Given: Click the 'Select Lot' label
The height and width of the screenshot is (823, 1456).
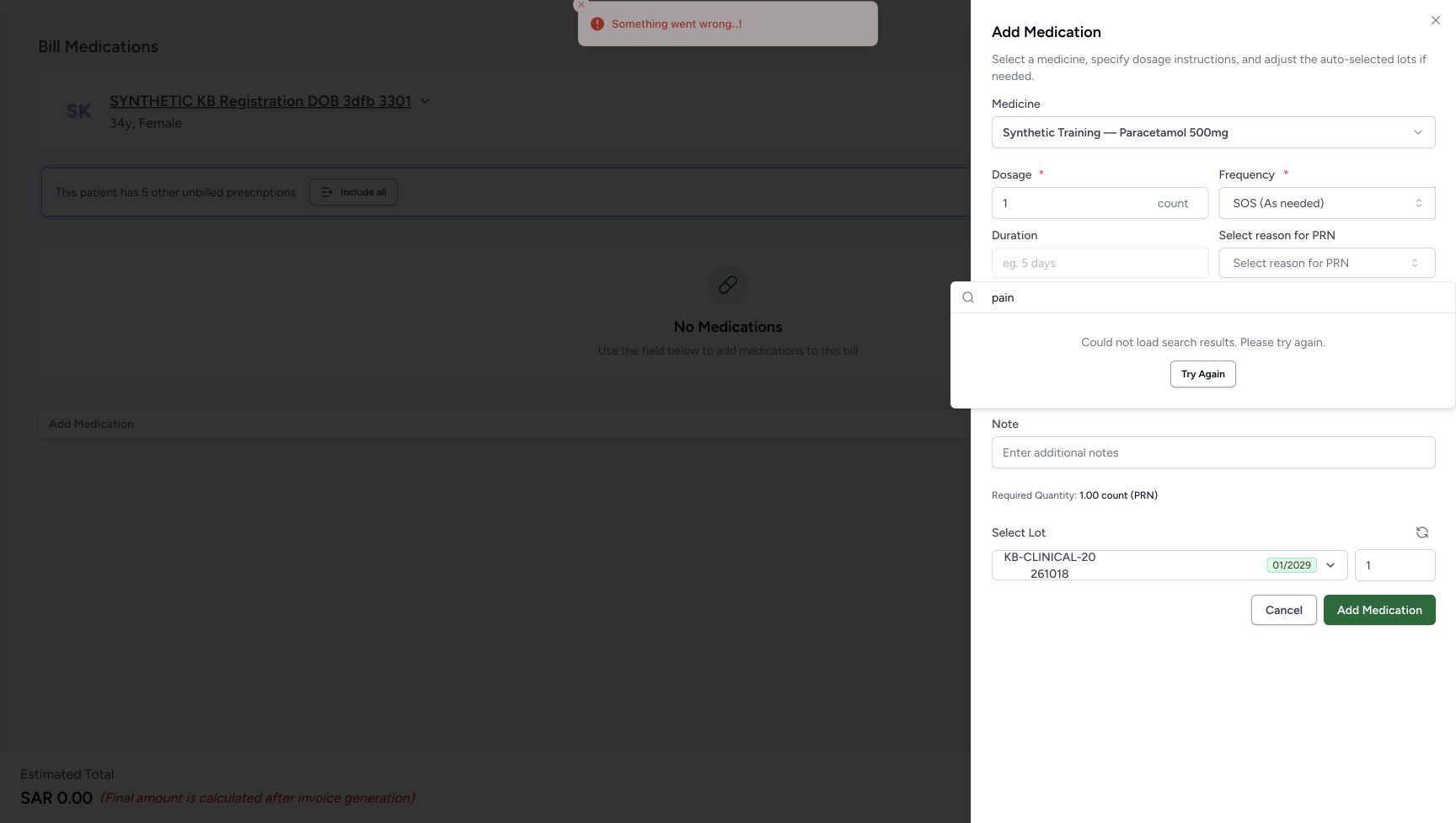Looking at the screenshot, I should click(1018, 532).
